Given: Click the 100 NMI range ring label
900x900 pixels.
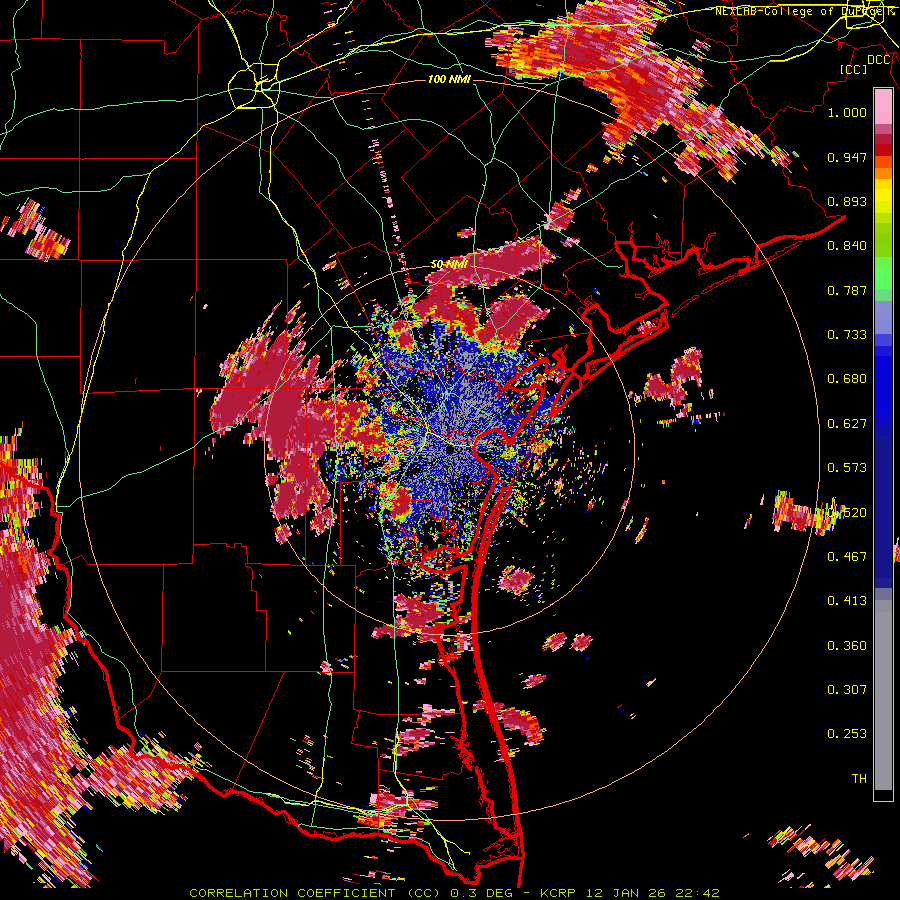Looking at the screenshot, I should (449, 79).
